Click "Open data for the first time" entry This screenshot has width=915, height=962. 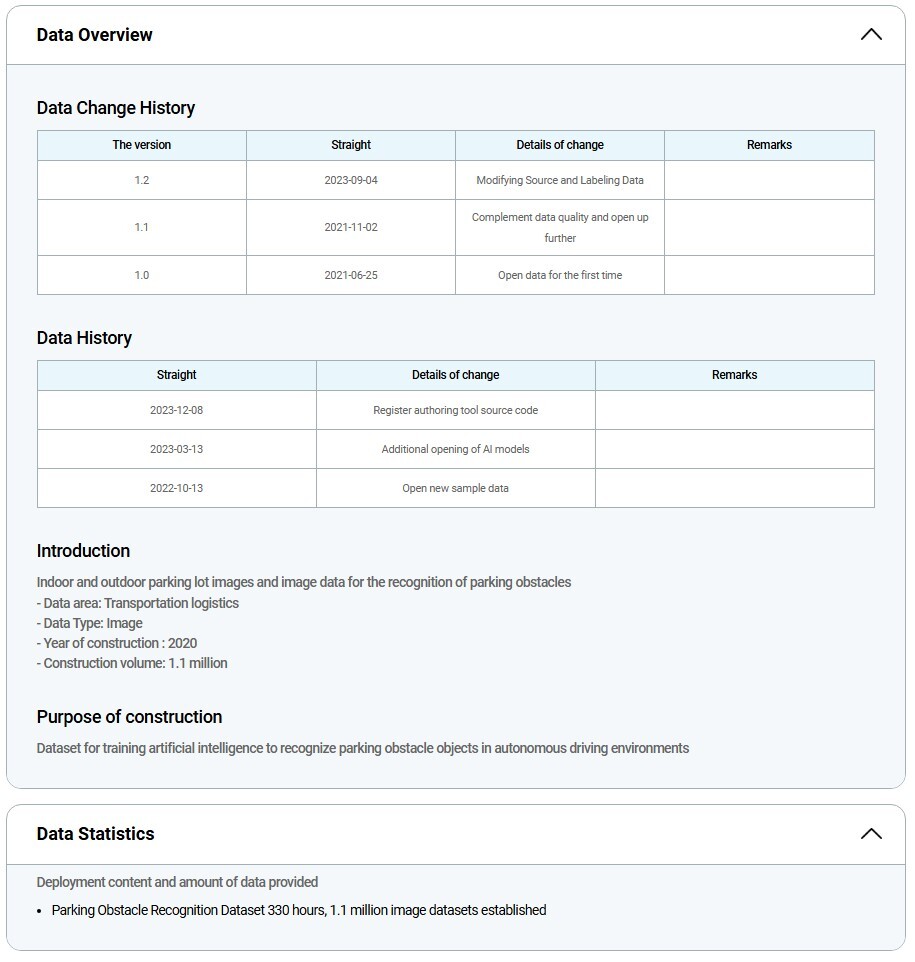[x=560, y=275]
